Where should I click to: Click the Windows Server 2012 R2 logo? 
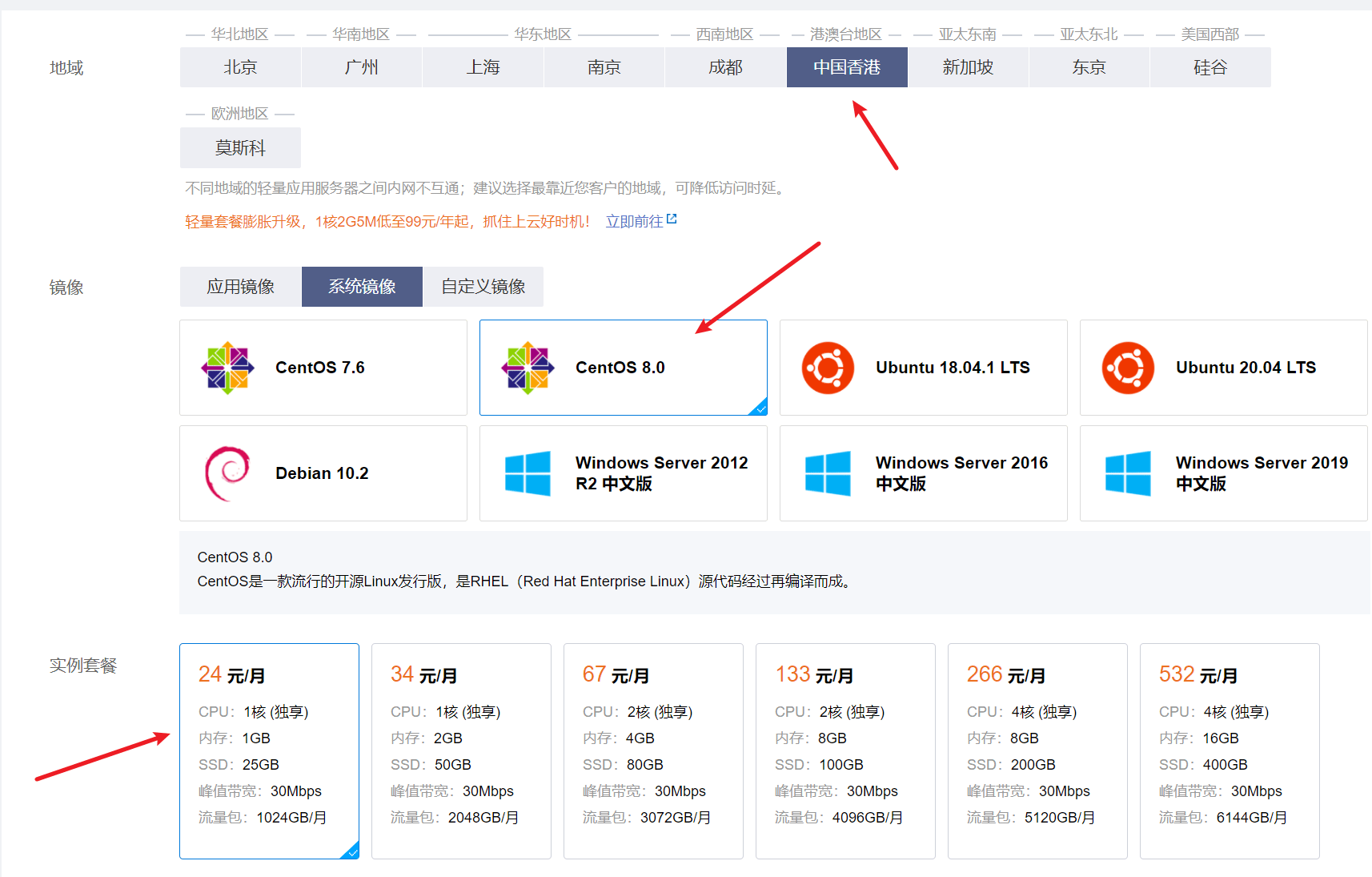[528, 473]
